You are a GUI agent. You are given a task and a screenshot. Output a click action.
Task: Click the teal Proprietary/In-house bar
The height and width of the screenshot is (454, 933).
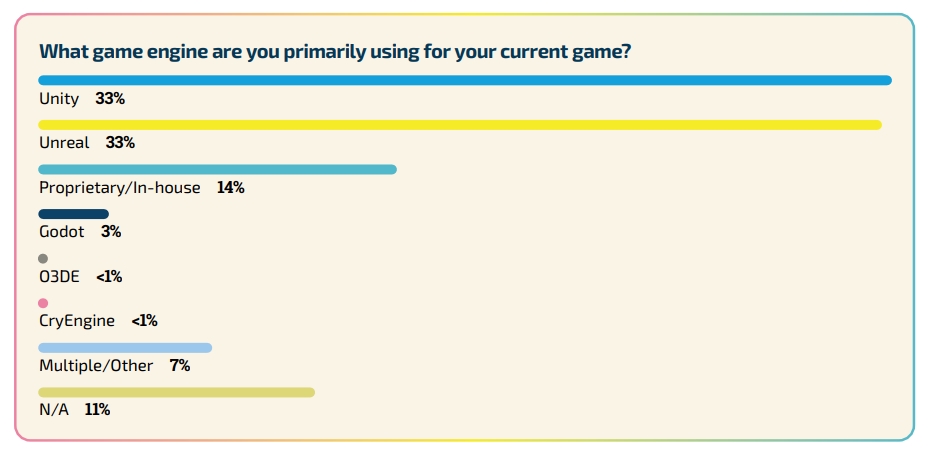point(217,169)
